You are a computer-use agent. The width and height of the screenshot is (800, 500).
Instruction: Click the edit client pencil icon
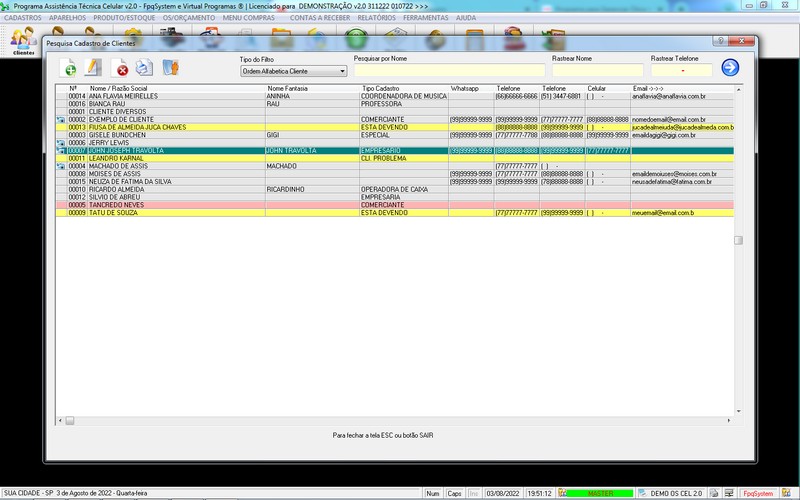click(94, 68)
